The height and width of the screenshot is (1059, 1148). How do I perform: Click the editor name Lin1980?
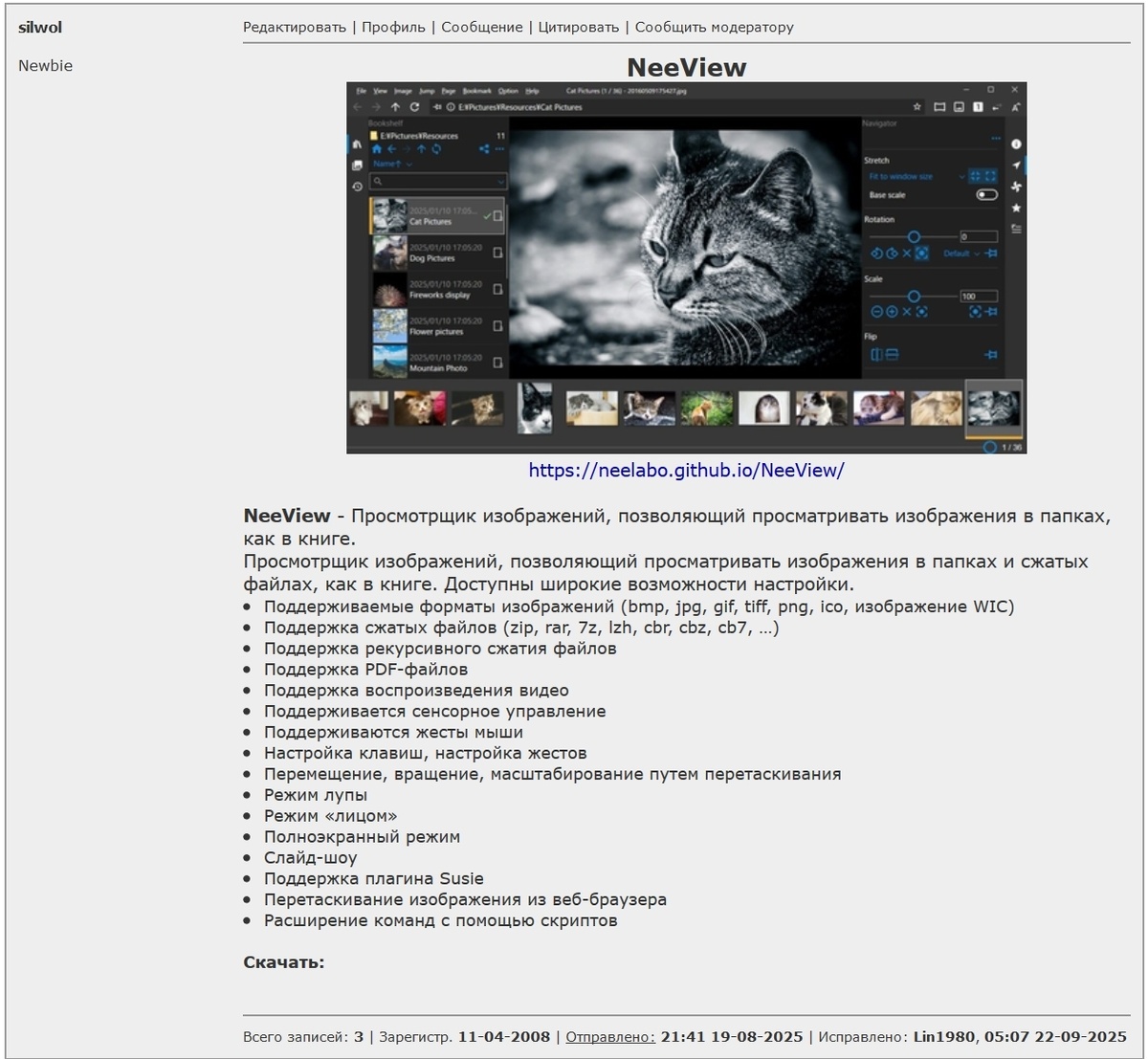945,1036
